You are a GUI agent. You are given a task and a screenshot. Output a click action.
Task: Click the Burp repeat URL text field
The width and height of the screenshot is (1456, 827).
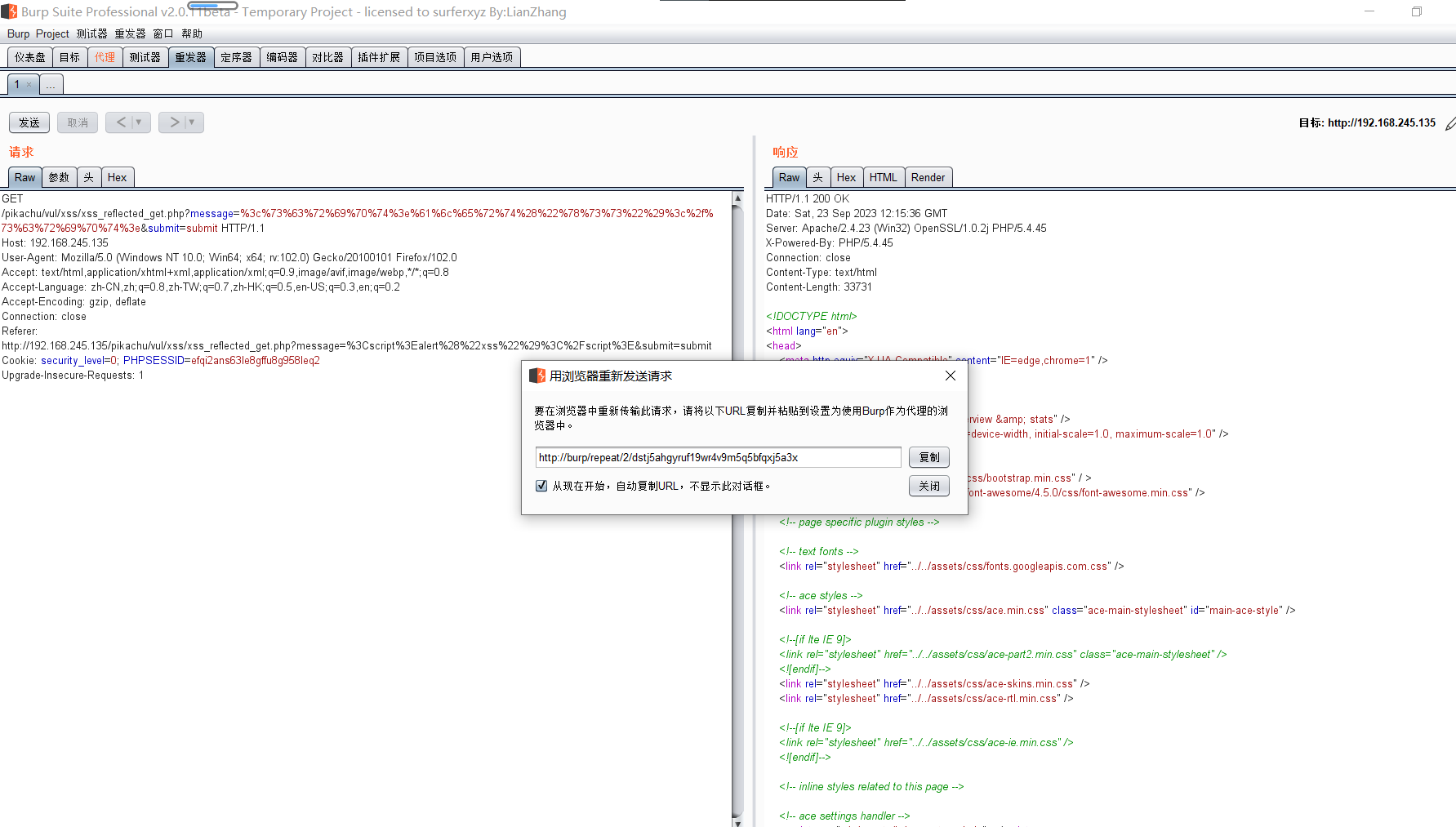719,457
